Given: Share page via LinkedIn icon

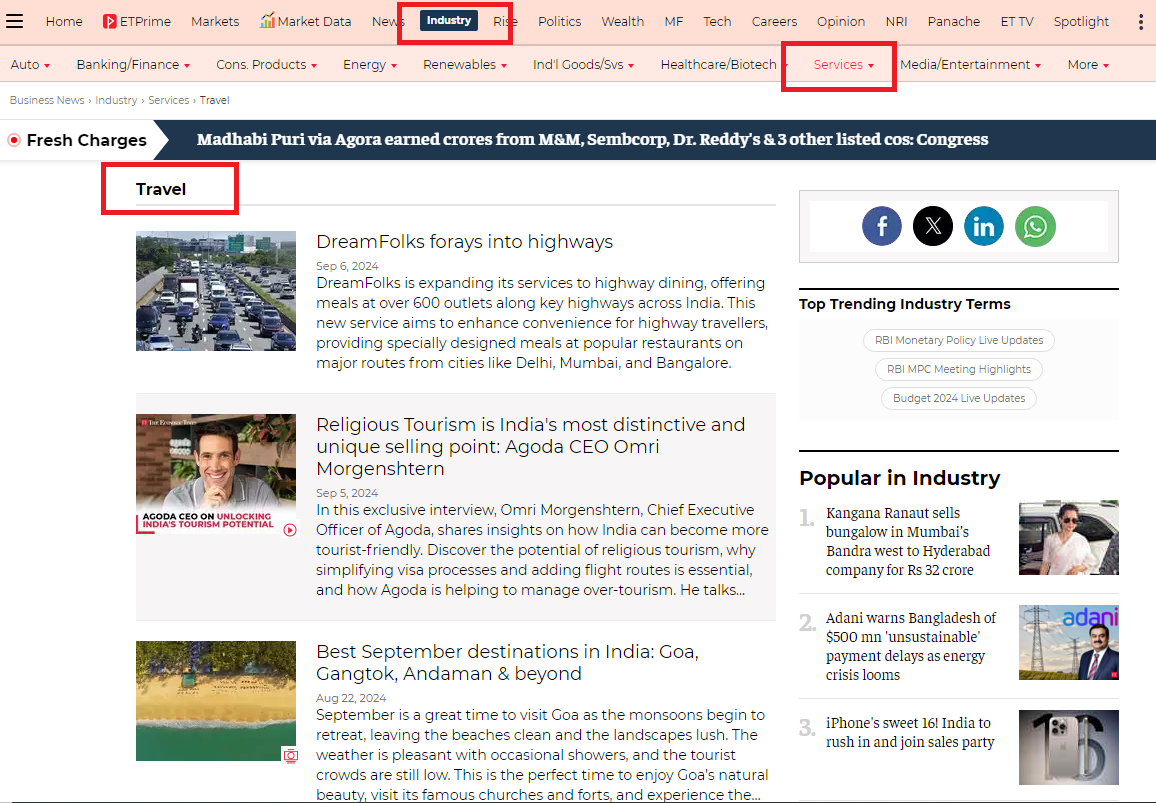Looking at the screenshot, I should 984,227.
